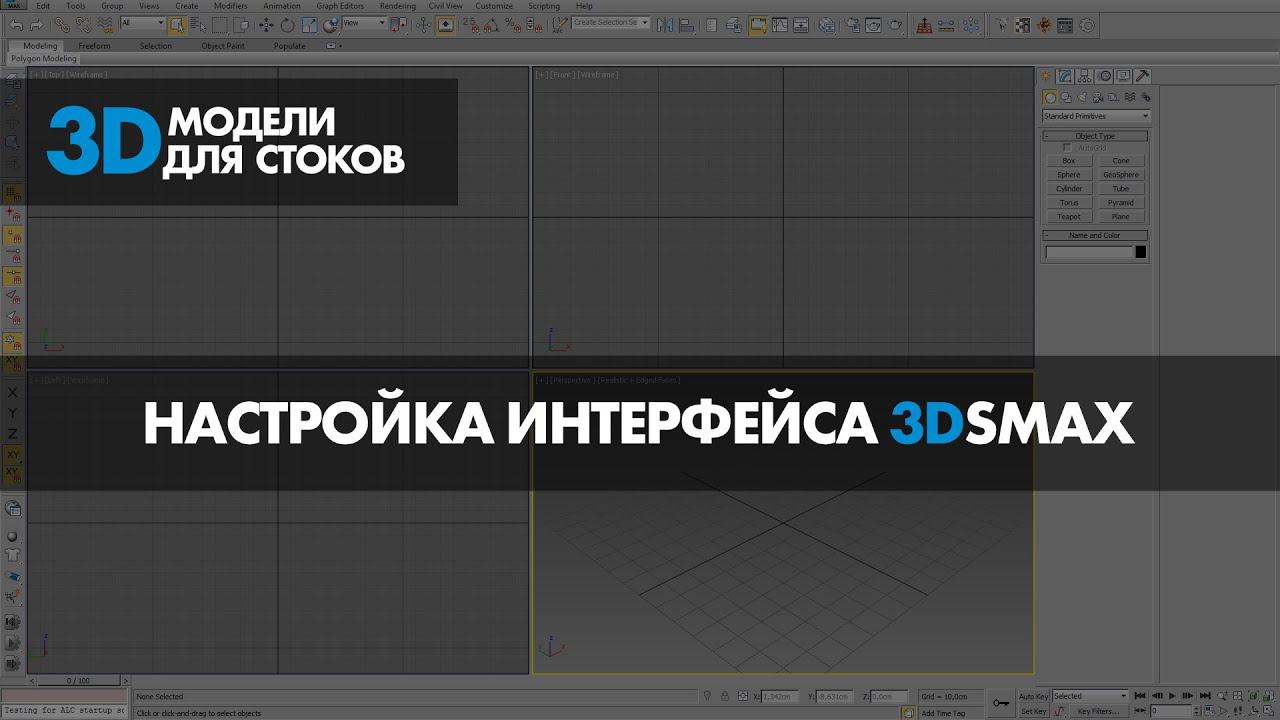Collapse the Name and Color rollout
Screen dimensions: 1280x720
pyautogui.click(x=1095, y=235)
